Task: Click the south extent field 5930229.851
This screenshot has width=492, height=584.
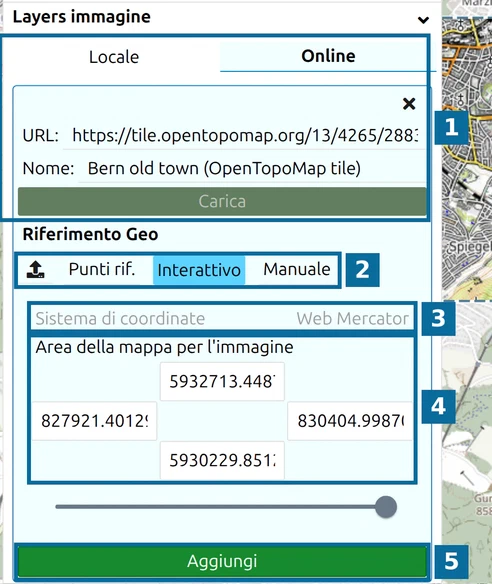Action: click(222, 460)
